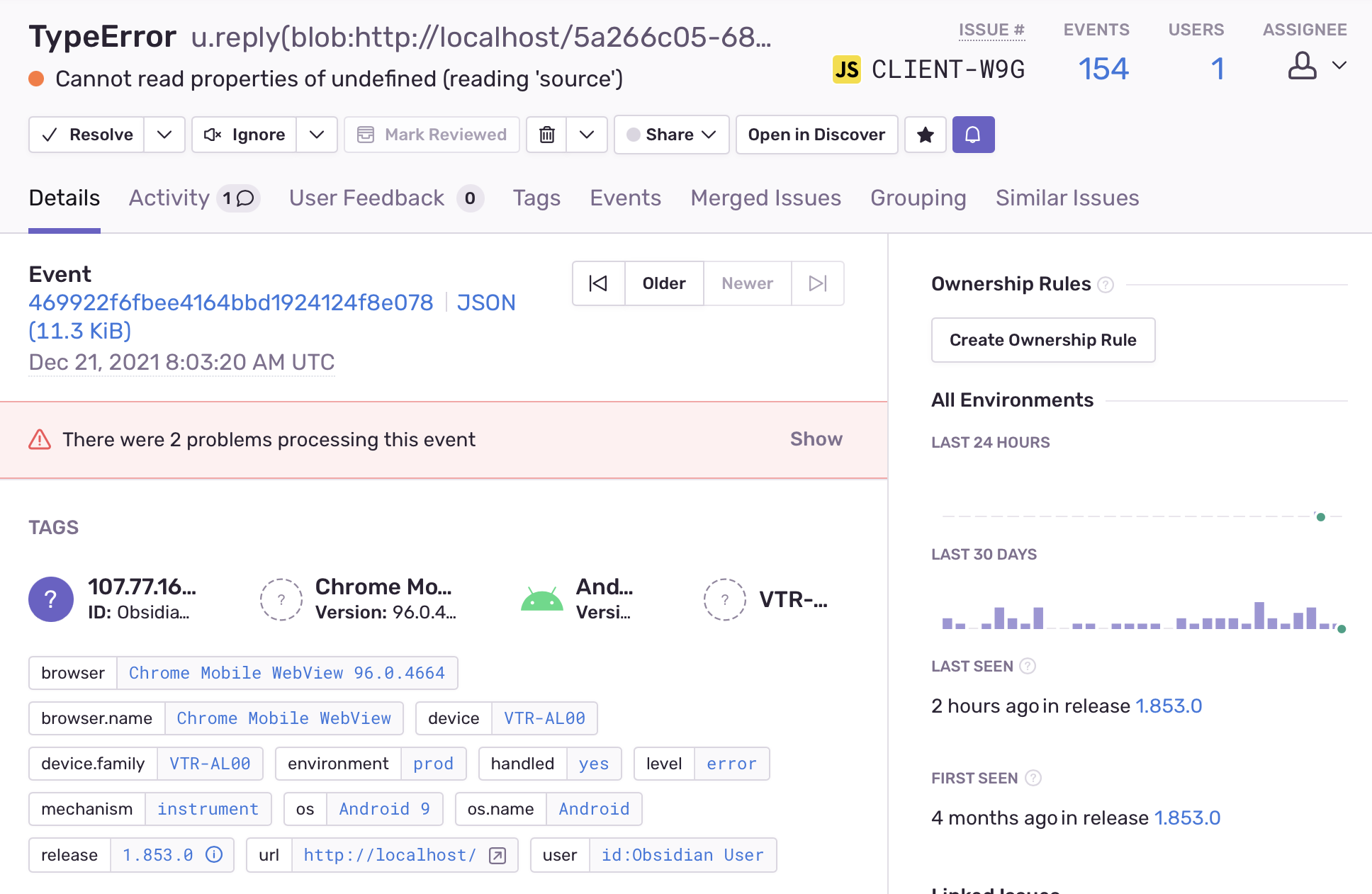
Task: Click the trash icon to delete the issue
Action: coord(546,135)
